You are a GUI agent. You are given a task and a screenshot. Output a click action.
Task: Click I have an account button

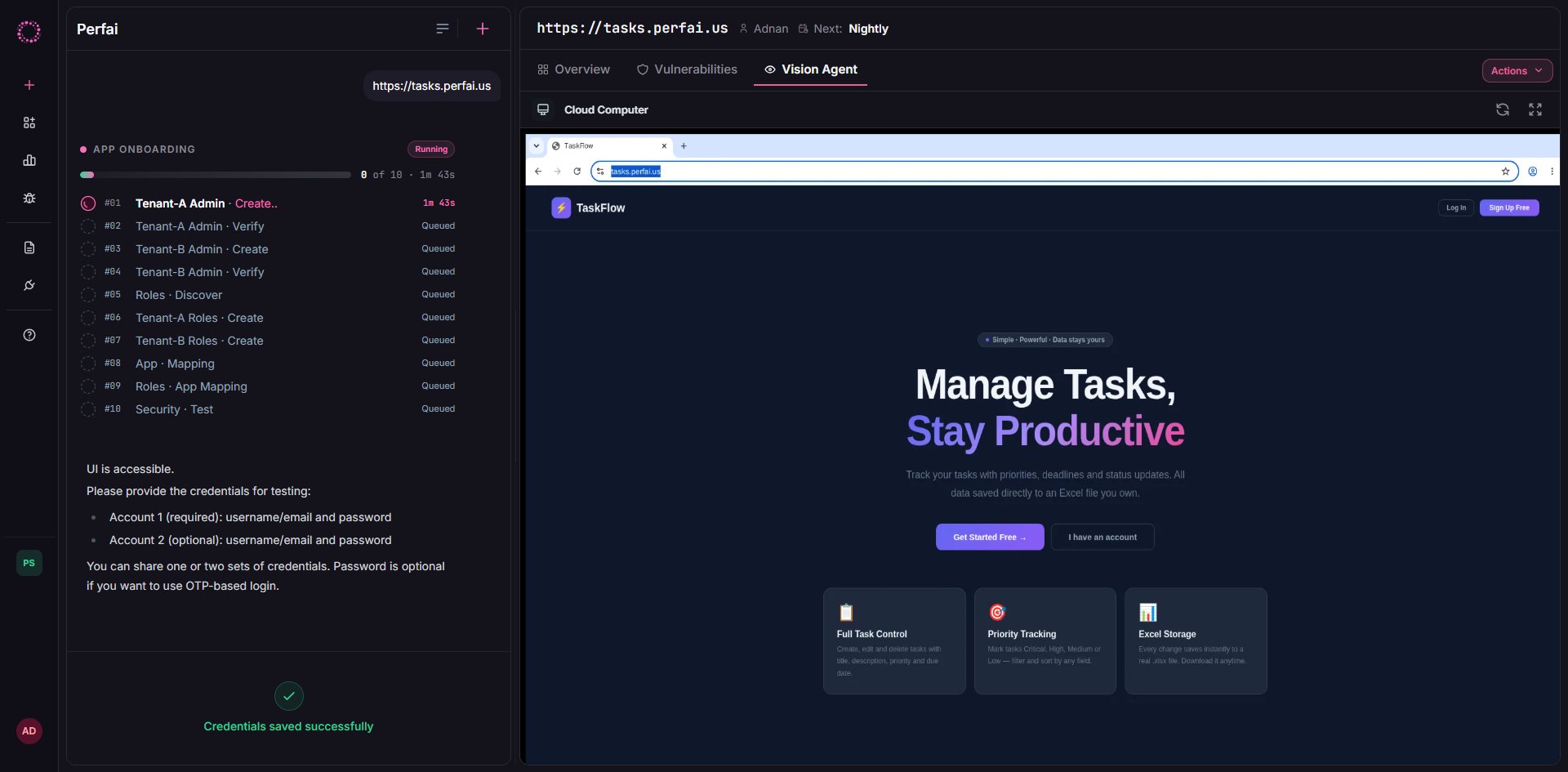click(1102, 537)
